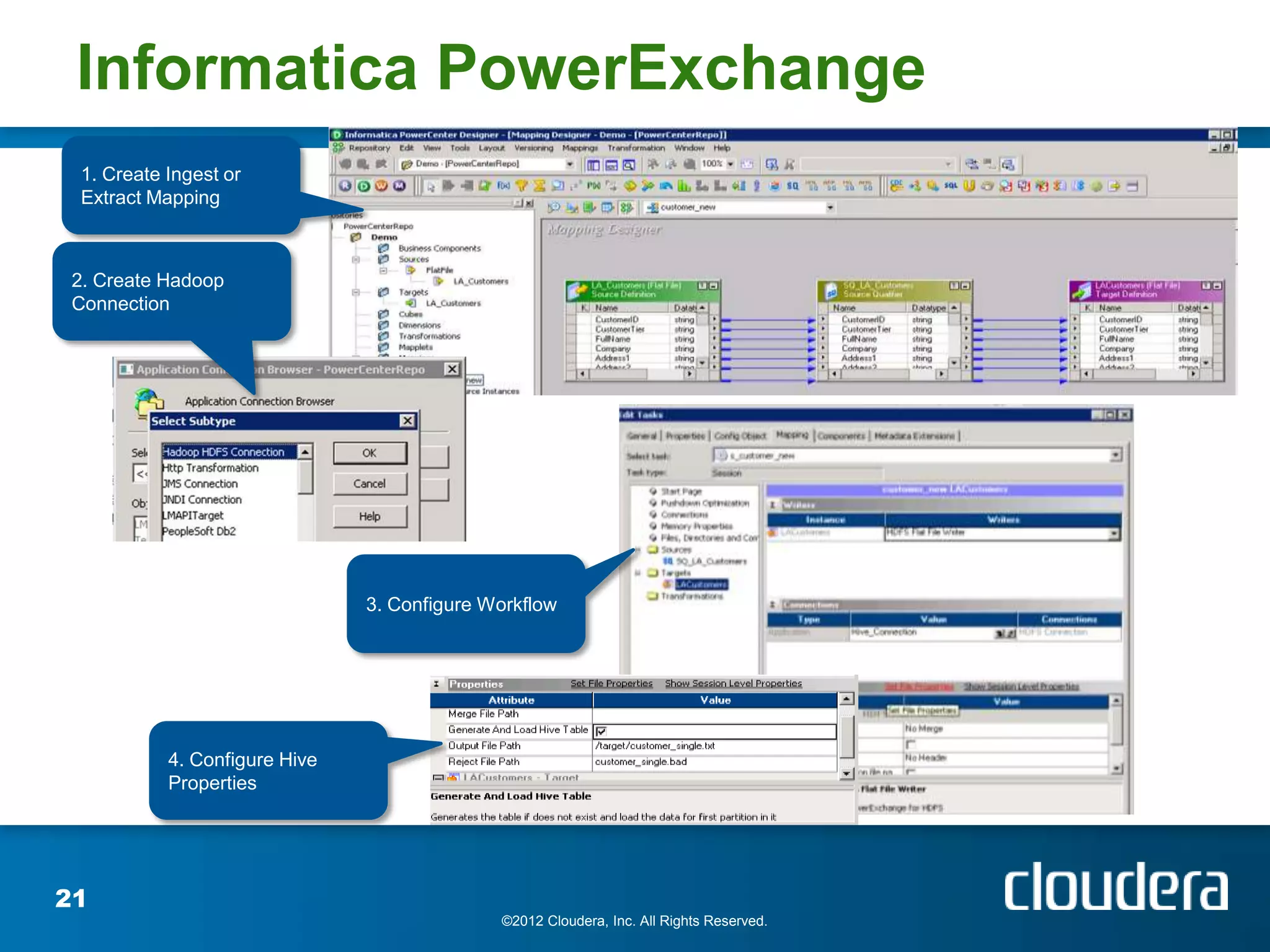Click the Repository Manager 'R' icon
This screenshot has height=952, width=1270.
tap(345, 185)
